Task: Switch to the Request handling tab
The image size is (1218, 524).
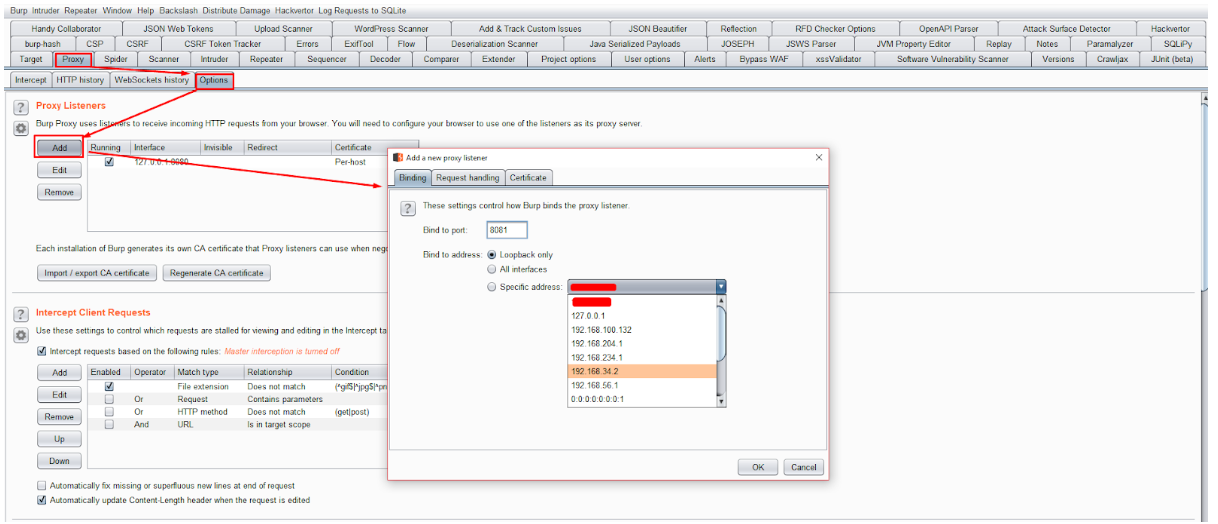Action: [x=467, y=177]
